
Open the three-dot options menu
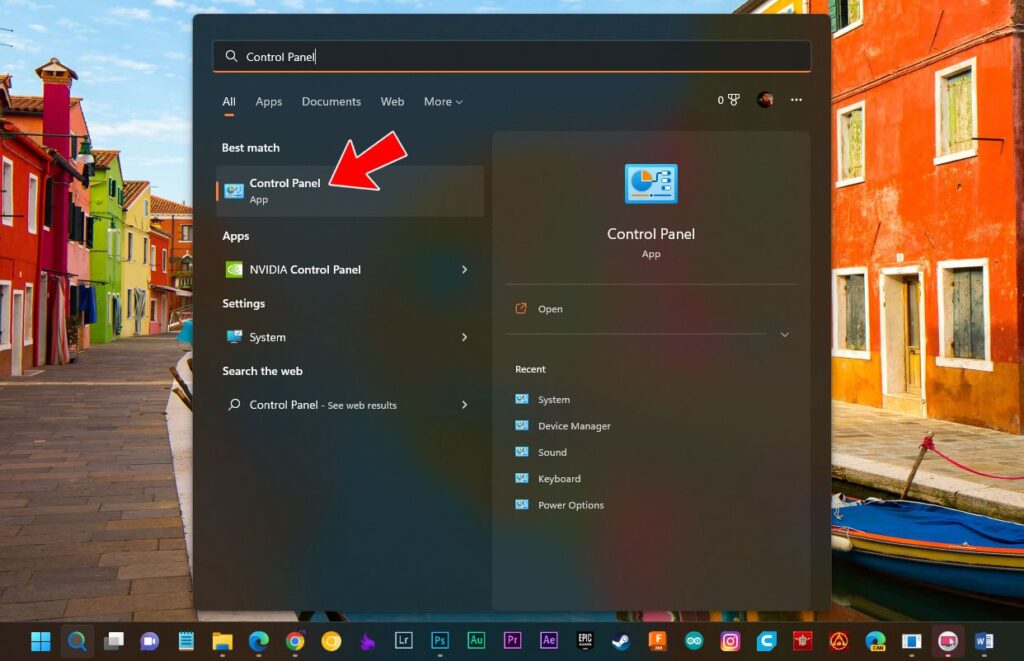pos(796,100)
